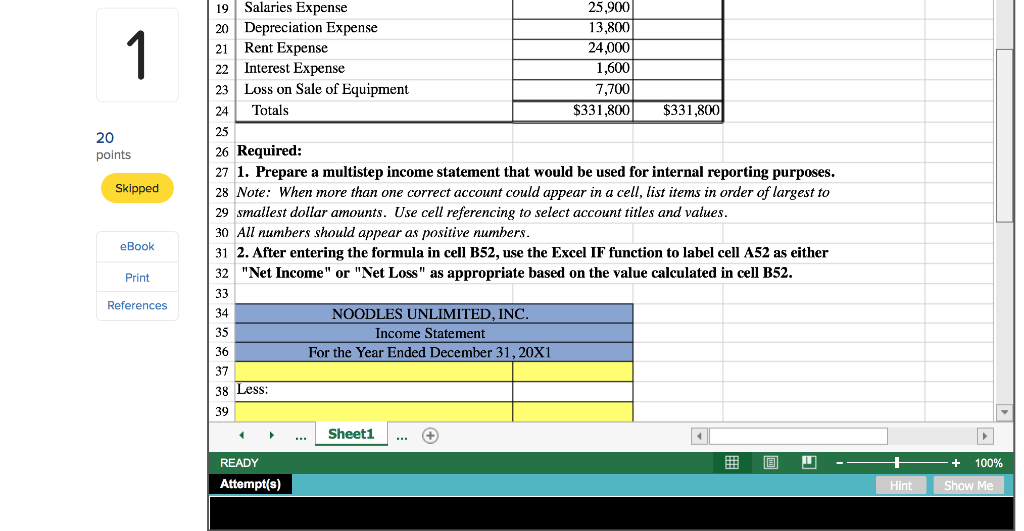Click the Hint button

pyautogui.click(x=901, y=485)
